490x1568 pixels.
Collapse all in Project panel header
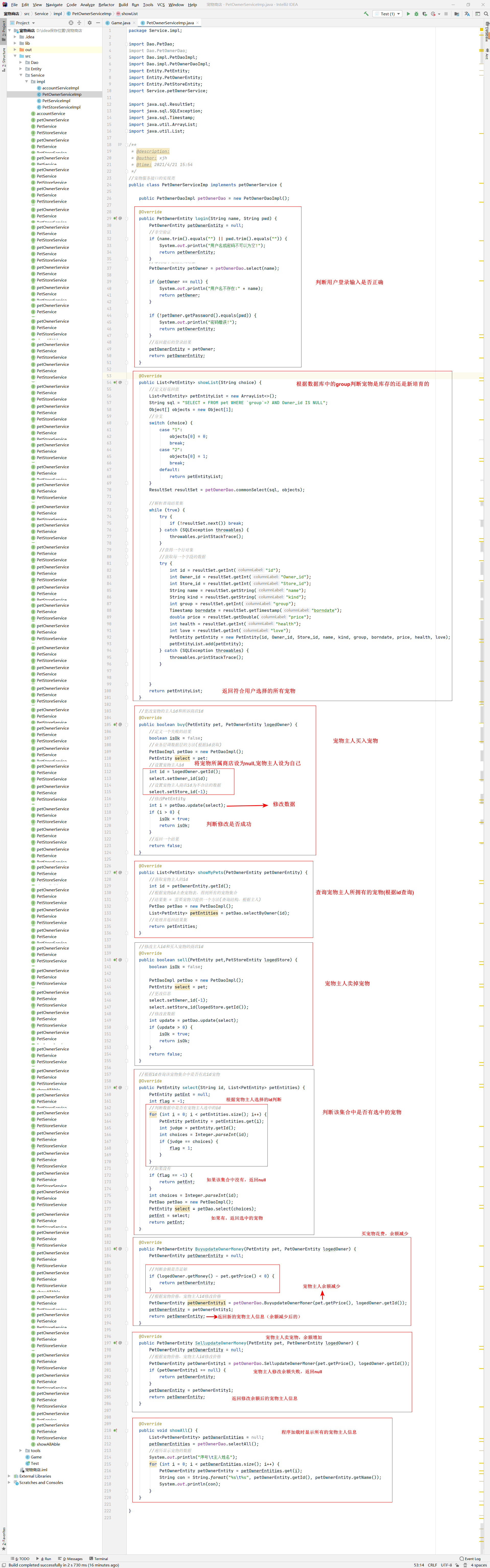[x=79, y=22]
